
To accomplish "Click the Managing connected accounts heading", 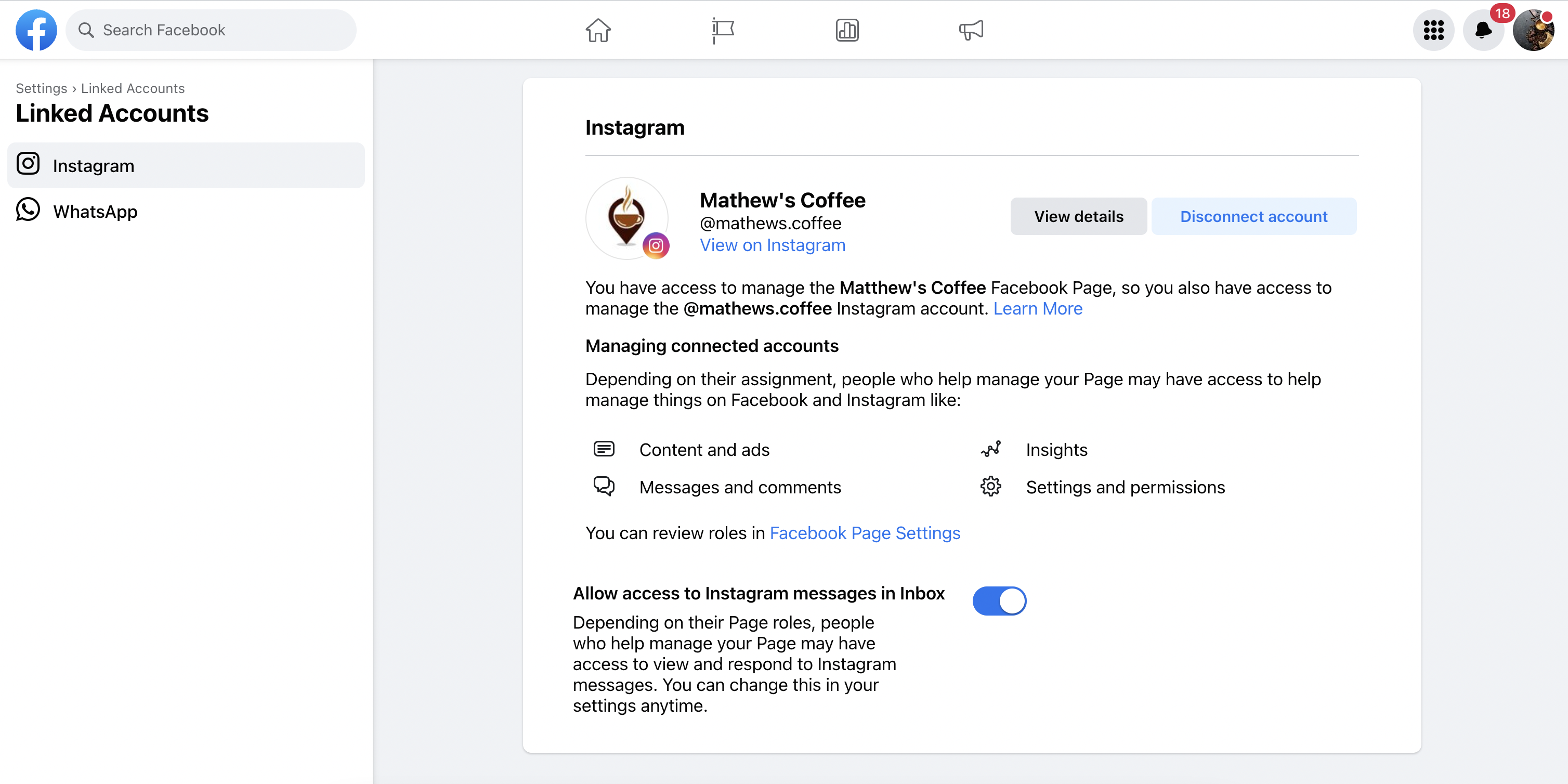I will (712, 346).
